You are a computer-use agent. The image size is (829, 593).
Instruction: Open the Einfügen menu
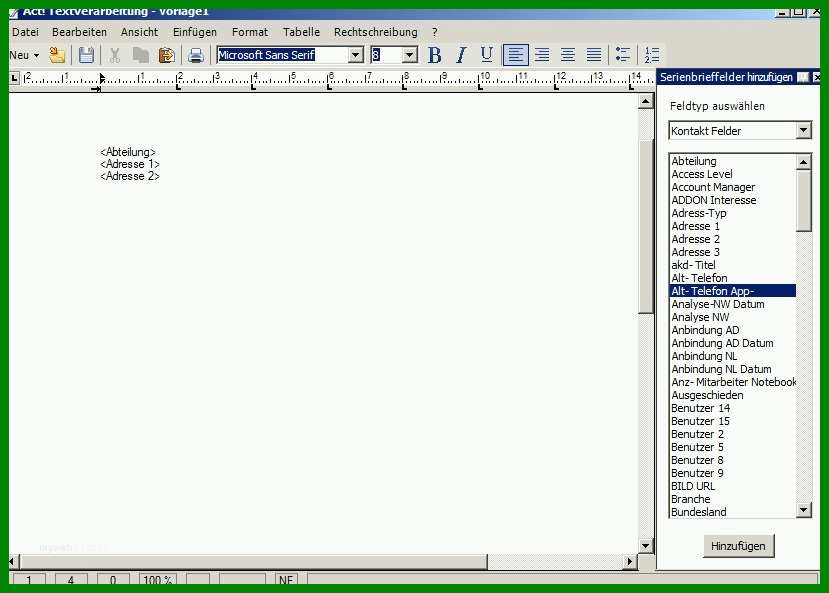[195, 32]
